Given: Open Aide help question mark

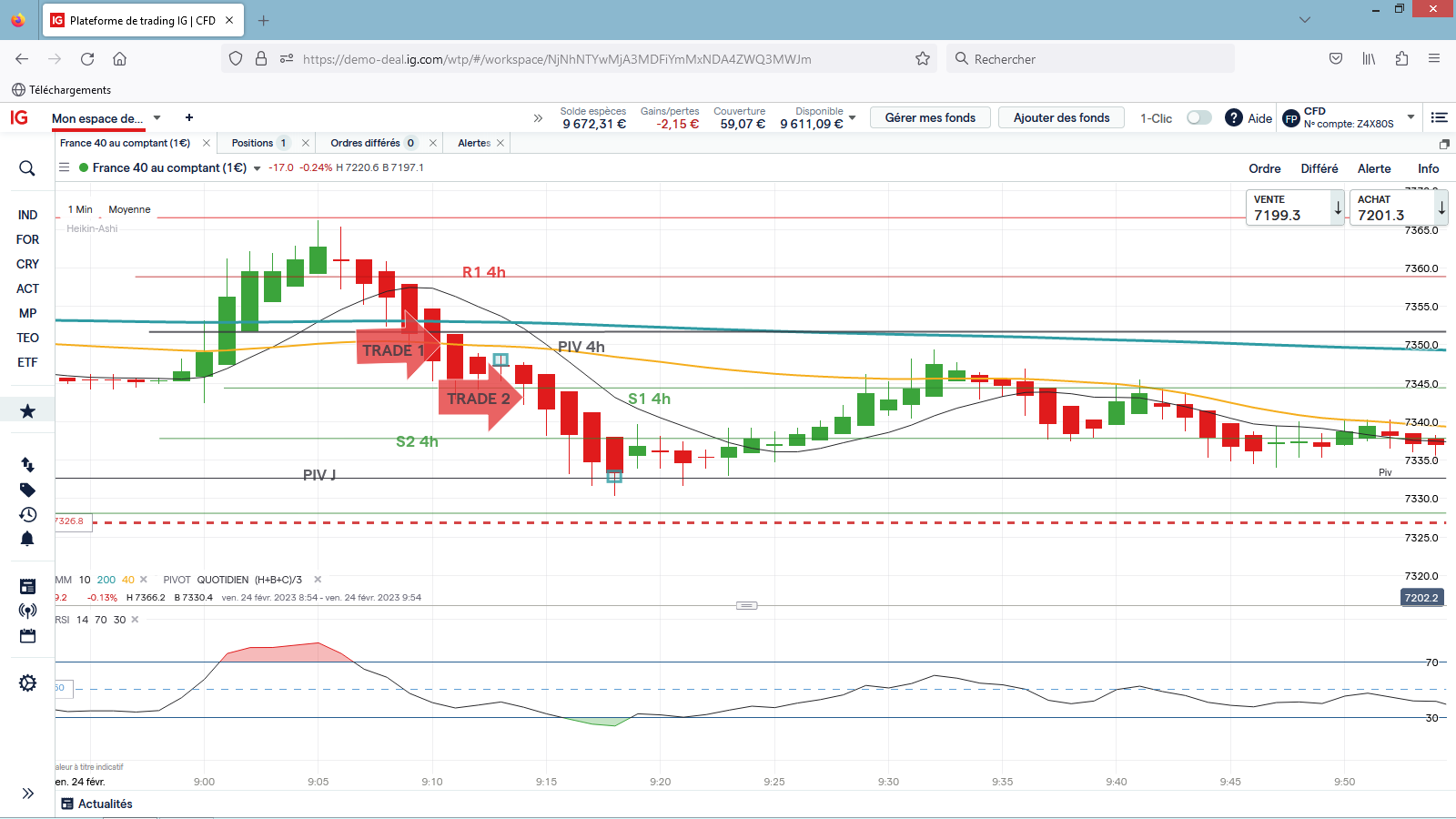Looking at the screenshot, I should click(x=1234, y=117).
